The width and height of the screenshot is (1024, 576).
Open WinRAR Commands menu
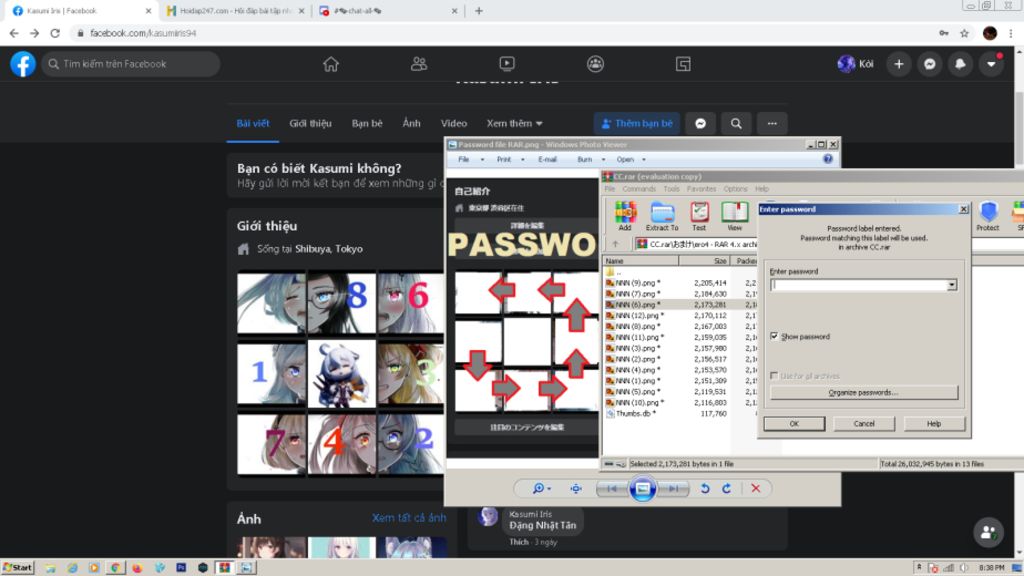point(639,189)
